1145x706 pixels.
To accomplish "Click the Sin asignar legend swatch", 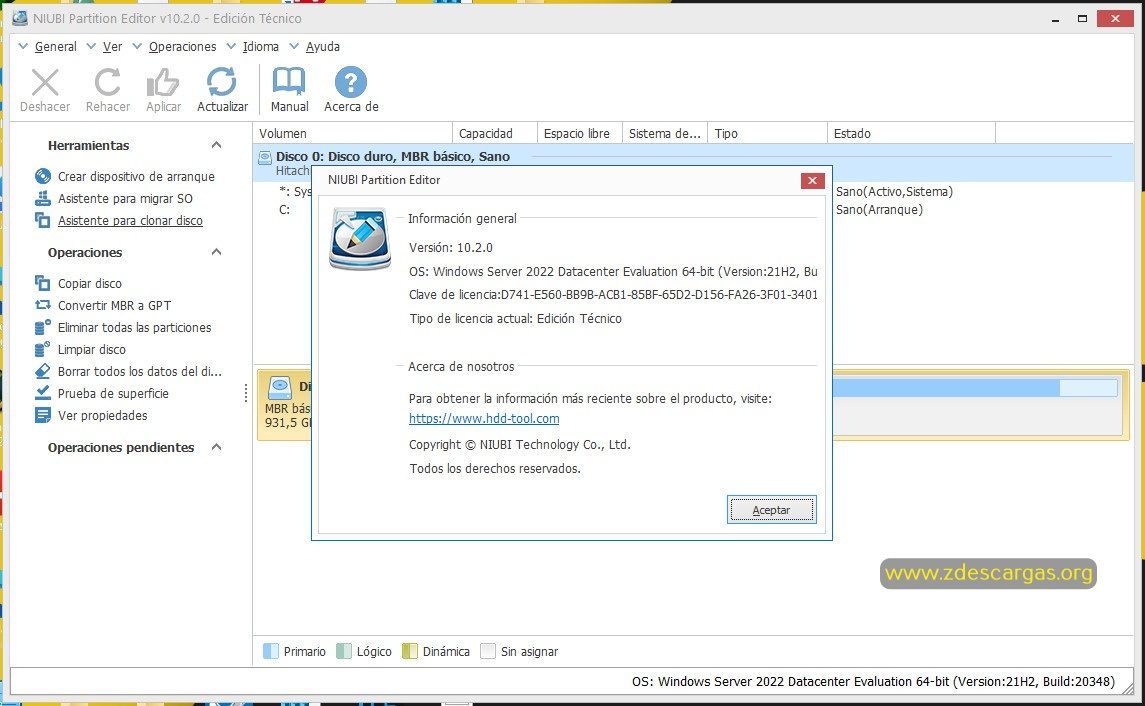I will click(488, 651).
